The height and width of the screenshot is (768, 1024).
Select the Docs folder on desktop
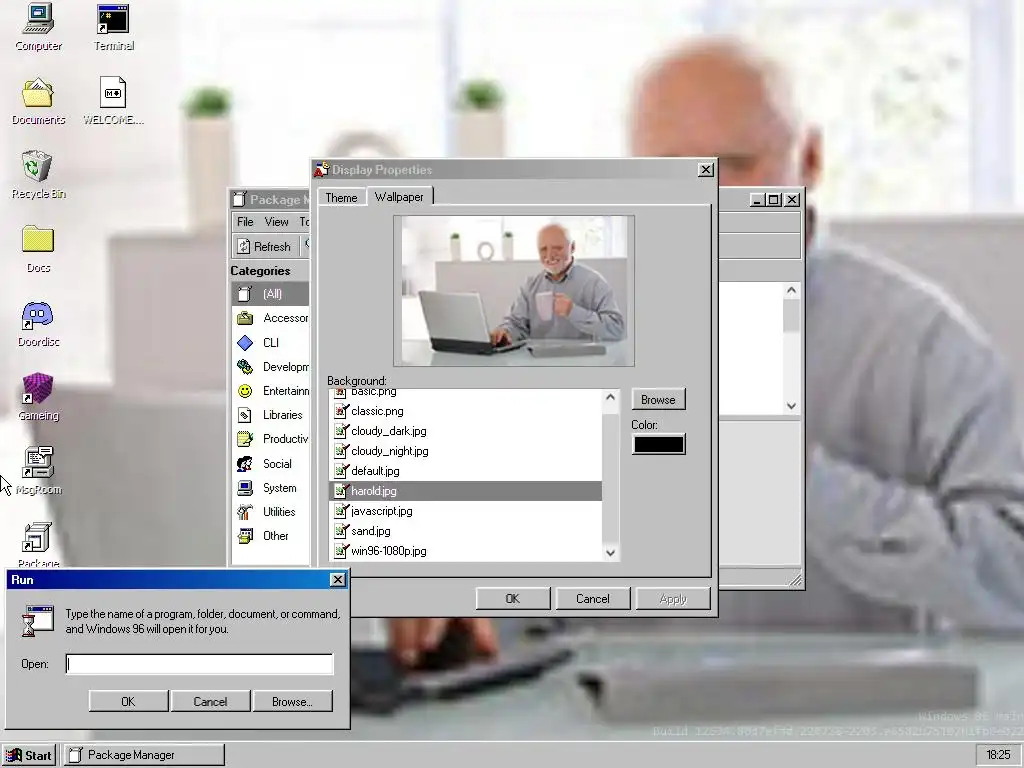coord(38,249)
